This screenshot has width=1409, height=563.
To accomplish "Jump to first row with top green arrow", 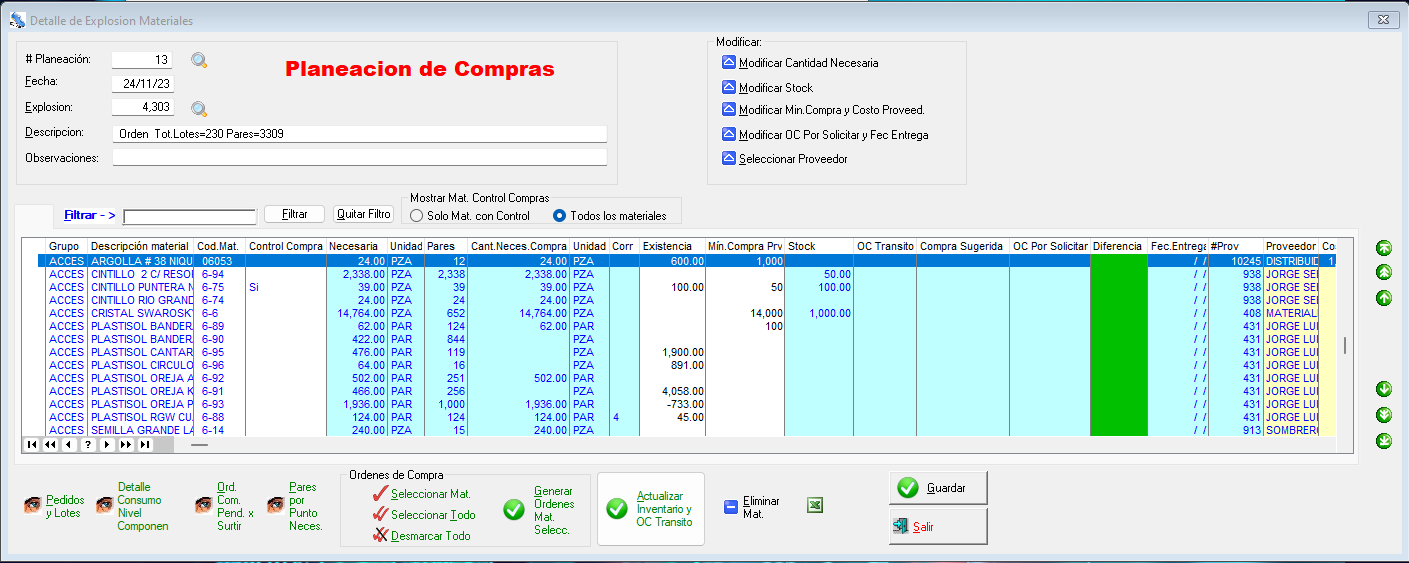I will 1384,248.
